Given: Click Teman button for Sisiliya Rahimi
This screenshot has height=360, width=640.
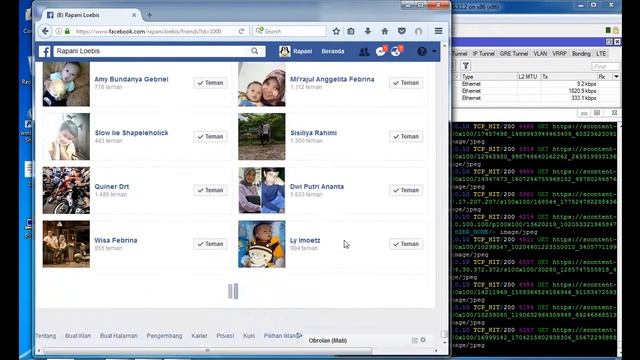Looking at the screenshot, I should click(406, 136).
